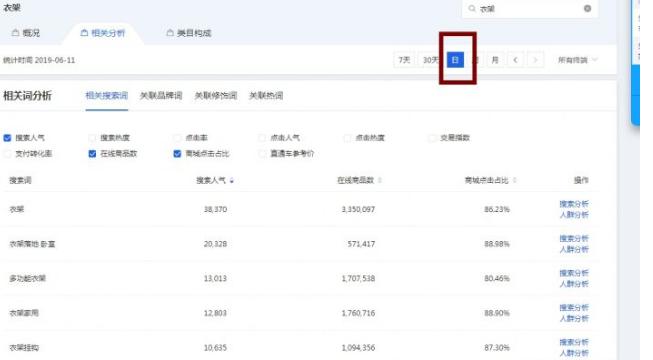The height and width of the screenshot is (360, 653).
Task: Click the 搜索人气 value 38,370
Action: pos(215,209)
